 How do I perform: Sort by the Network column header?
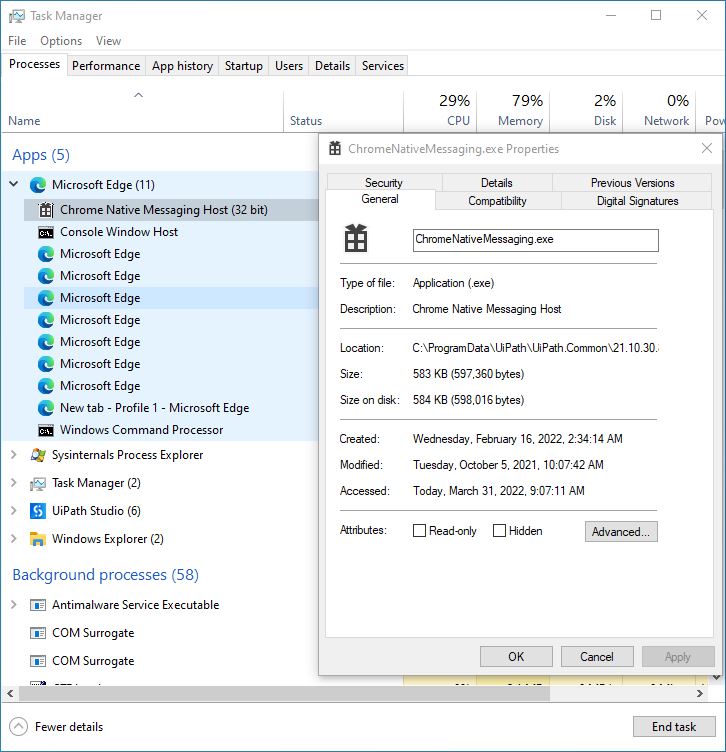tap(659, 110)
